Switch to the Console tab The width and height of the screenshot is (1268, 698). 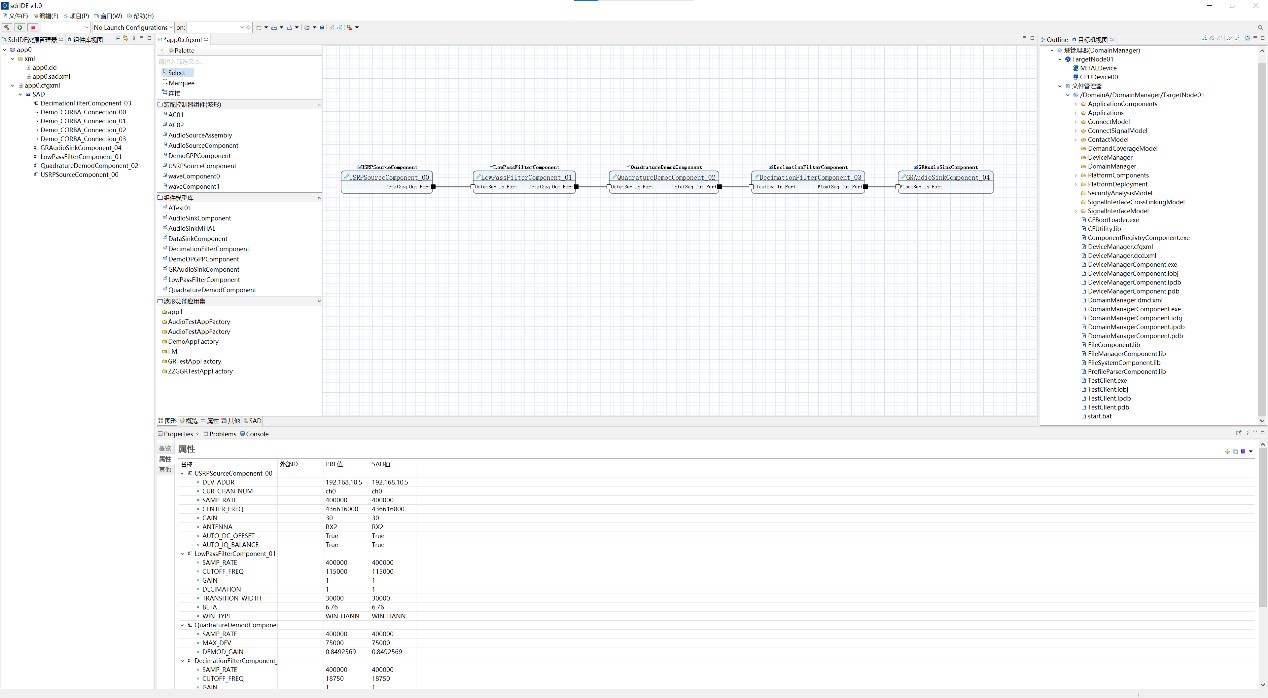[254, 434]
